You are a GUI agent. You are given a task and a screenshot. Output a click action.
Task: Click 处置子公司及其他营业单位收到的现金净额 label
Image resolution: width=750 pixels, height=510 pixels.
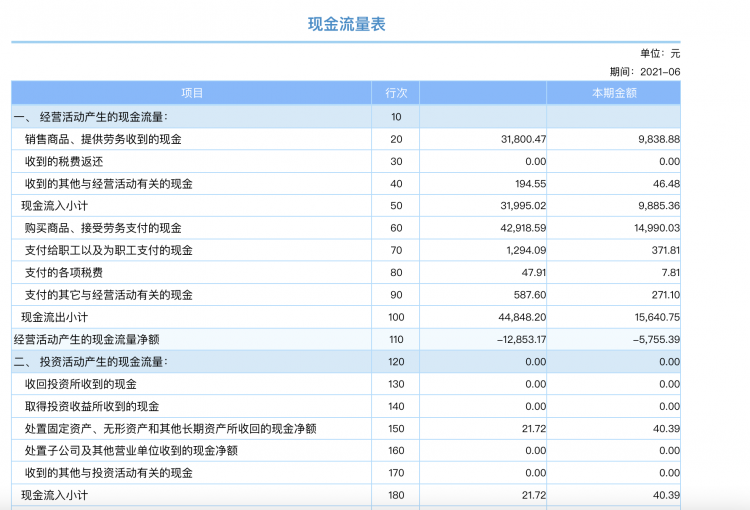point(131,451)
